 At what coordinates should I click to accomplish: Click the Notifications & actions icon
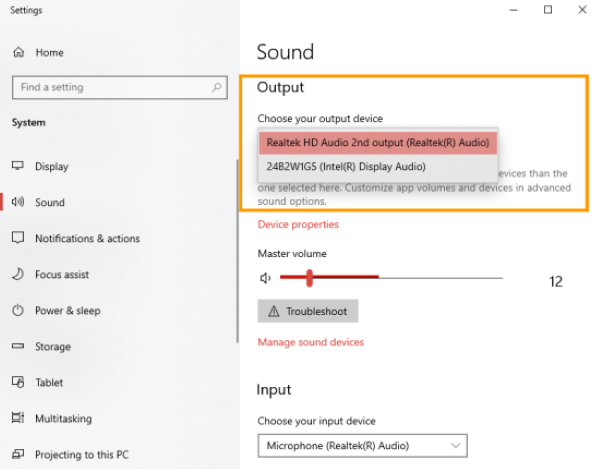pos(18,238)
